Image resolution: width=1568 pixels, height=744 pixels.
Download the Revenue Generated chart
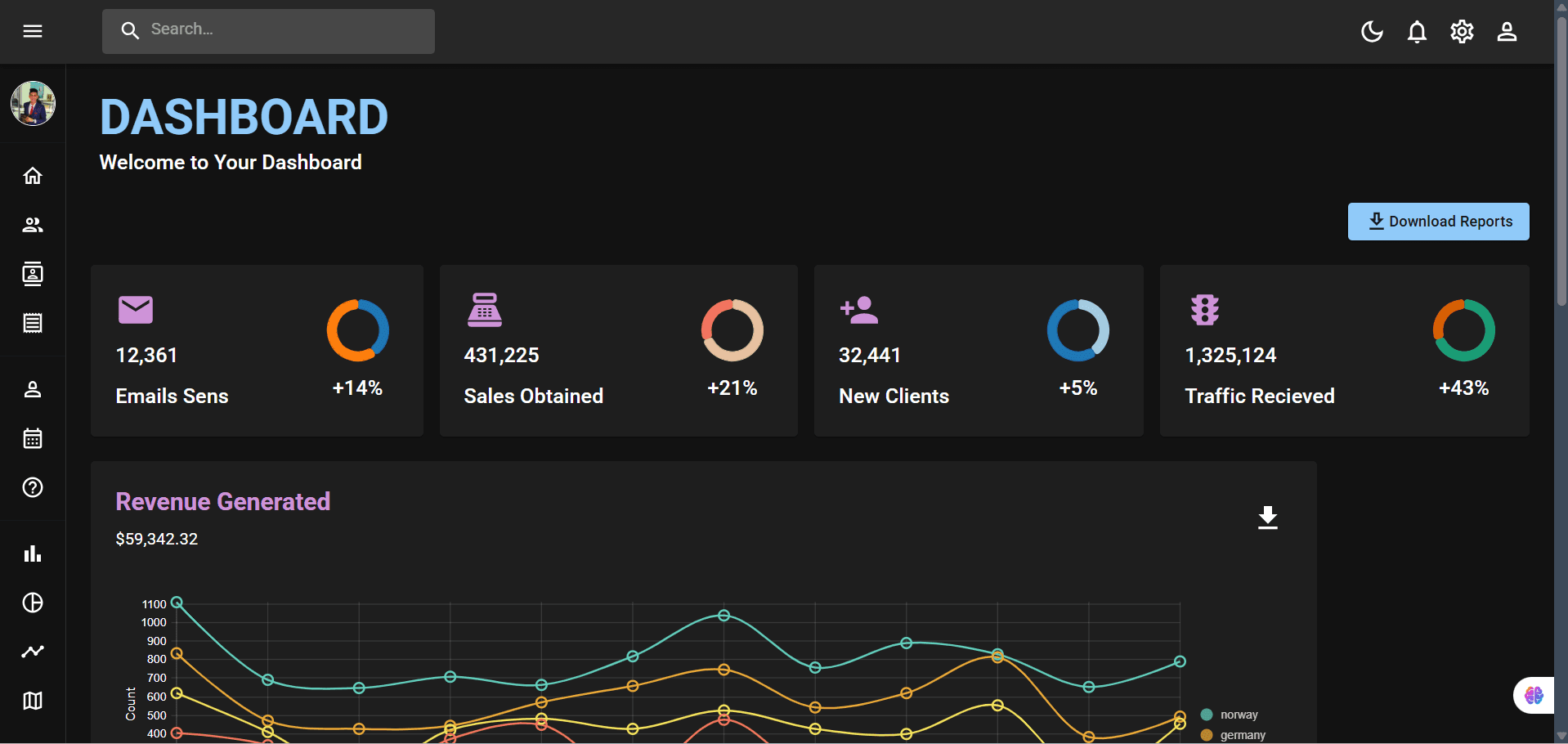1267,518
